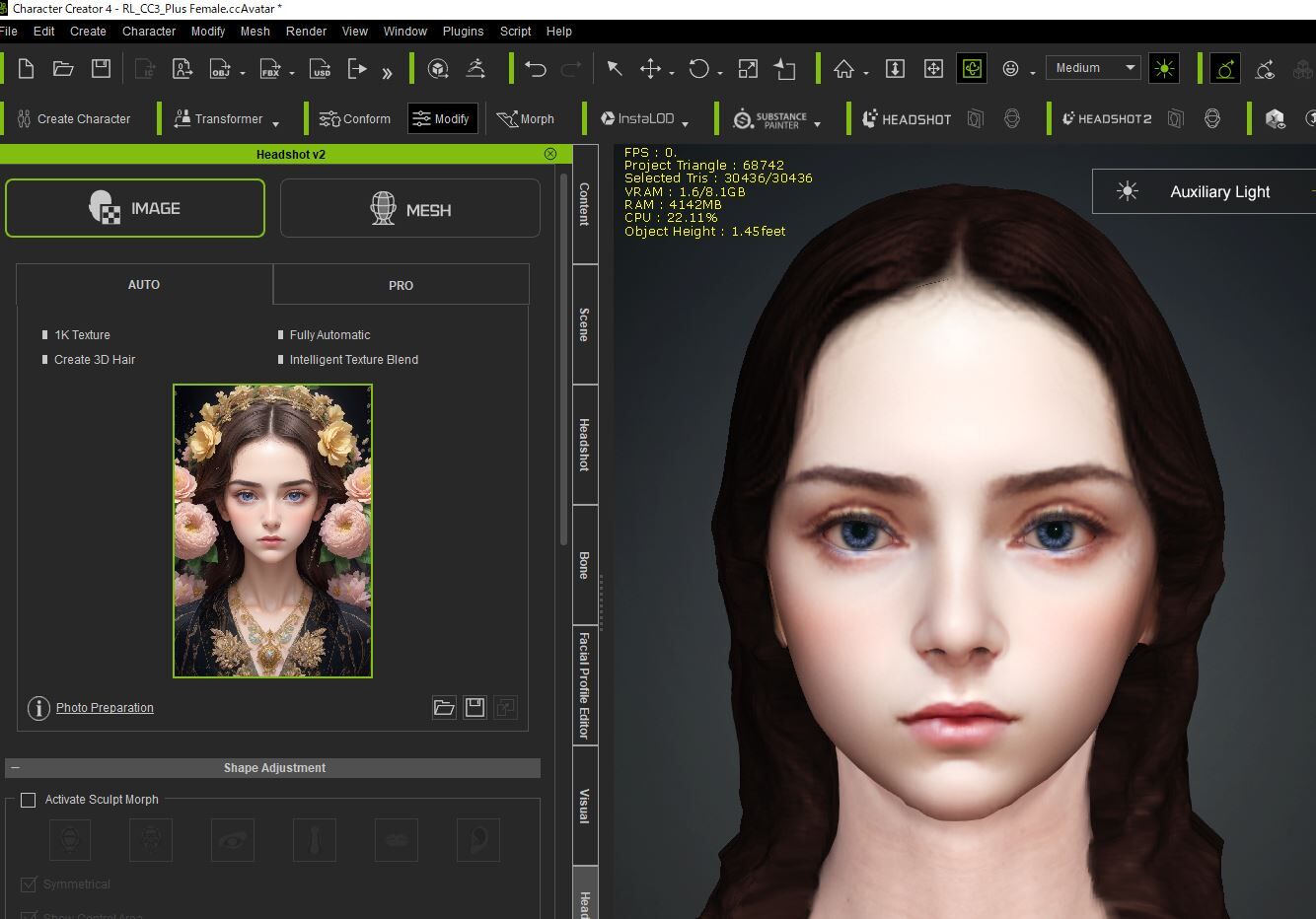Viewport: 1316px width, 919px height.
Task: Open the Visual side tab
Action: 585,806
